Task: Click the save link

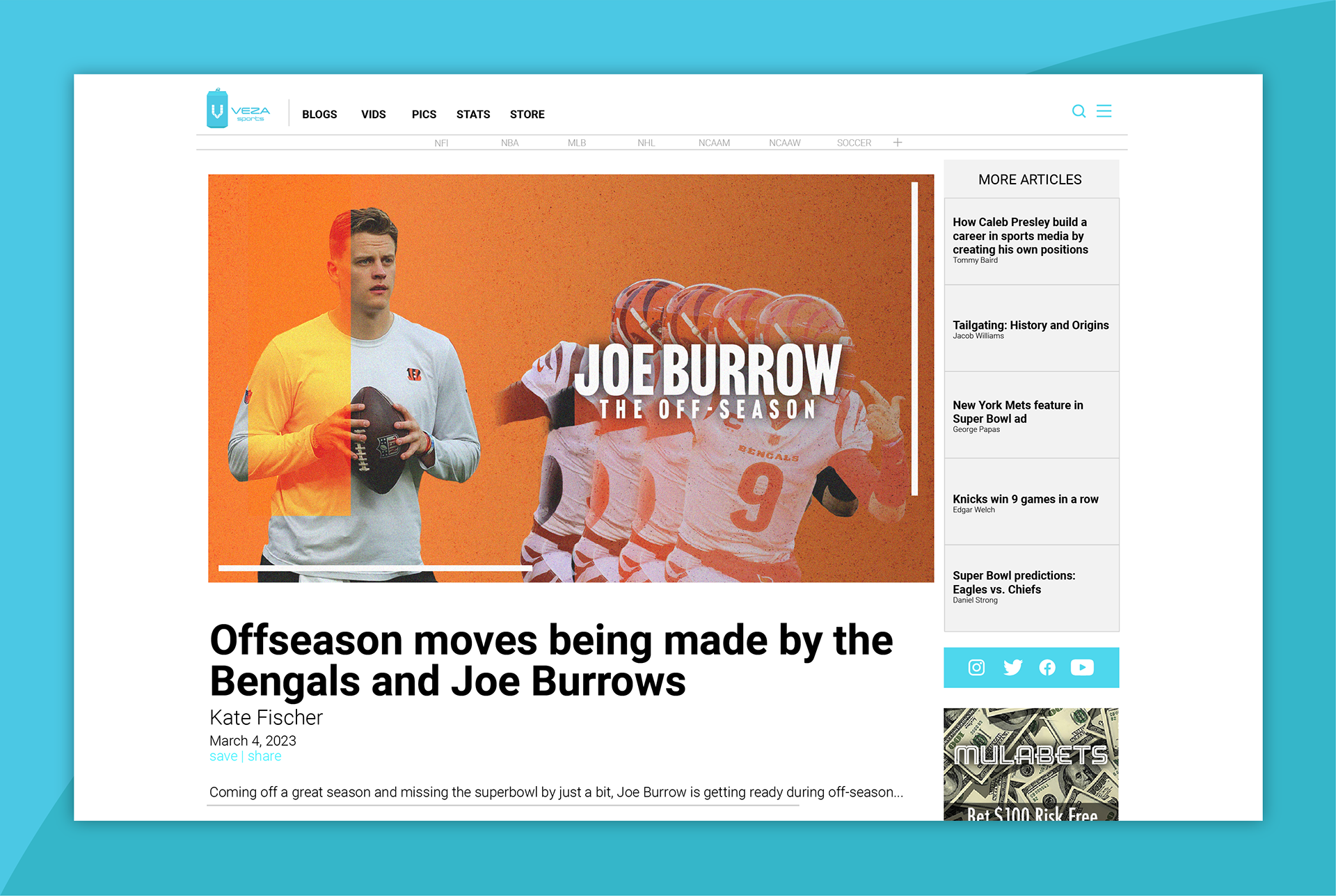Action: pyautogui.click(x=223, y=756)
